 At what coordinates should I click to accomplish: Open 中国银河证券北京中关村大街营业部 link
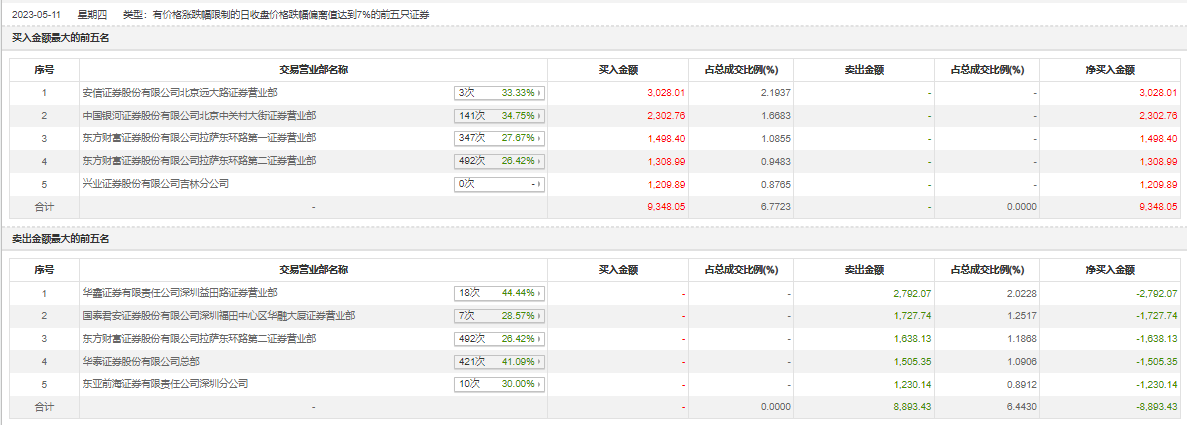coord(199,115)
